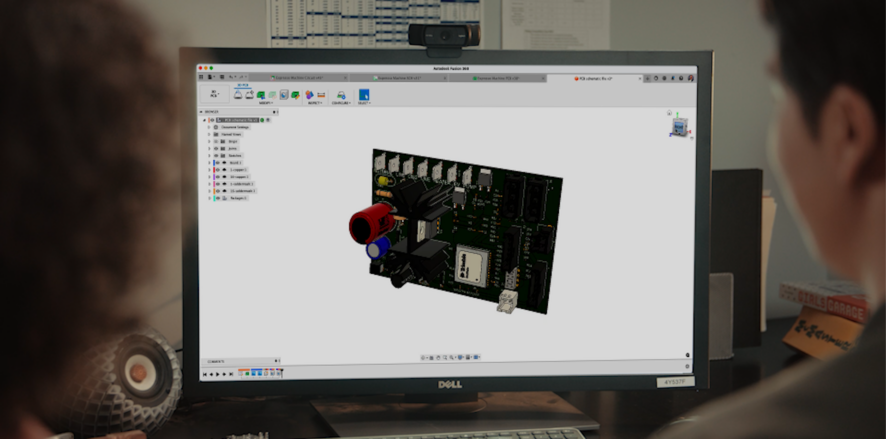Screen dimensions: 886x439
Task: Click the Save icon in top bar
Action: coord(222,77)
